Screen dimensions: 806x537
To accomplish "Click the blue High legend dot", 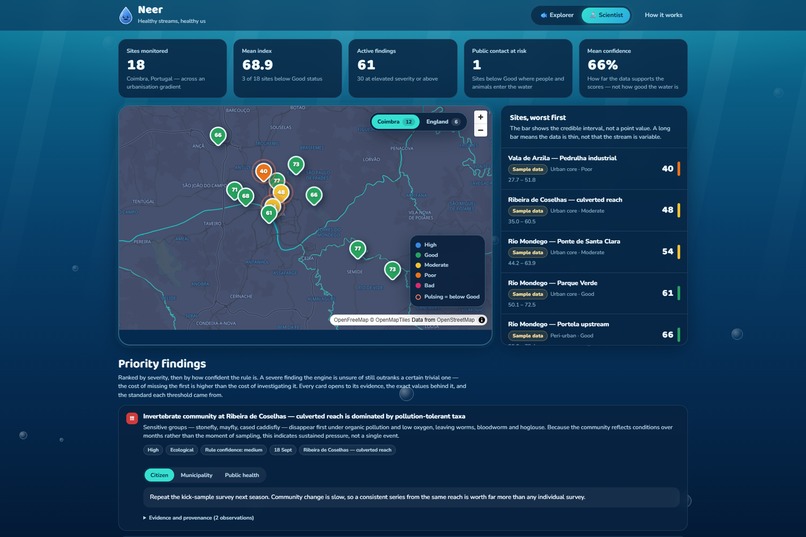I will point(418,245).
